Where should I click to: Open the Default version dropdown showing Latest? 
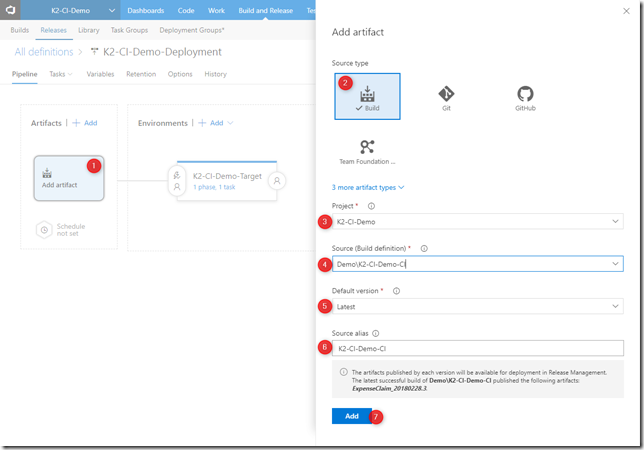point(478,306)
